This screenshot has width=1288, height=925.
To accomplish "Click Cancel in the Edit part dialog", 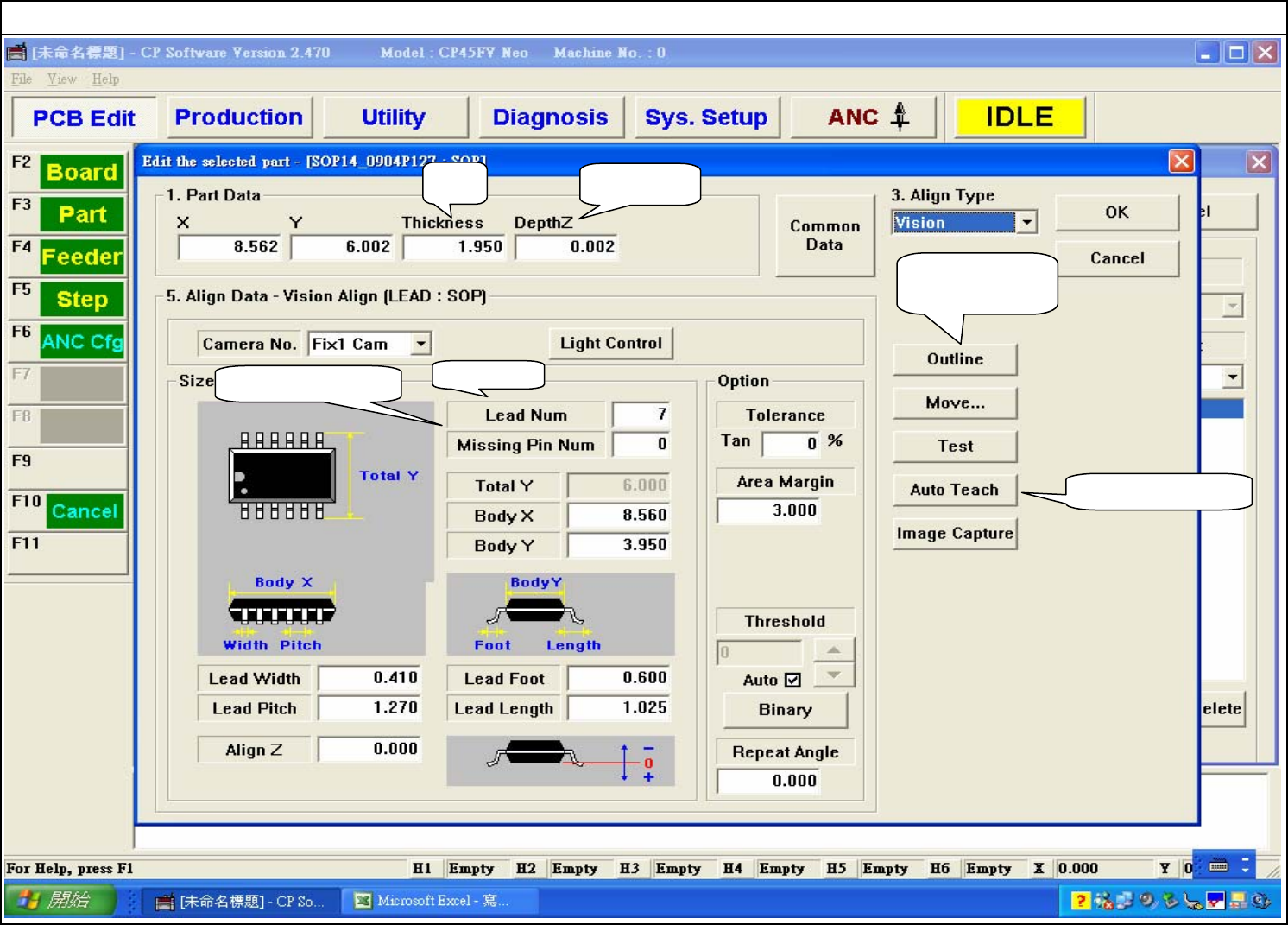I will click(x=1117, y=258).
